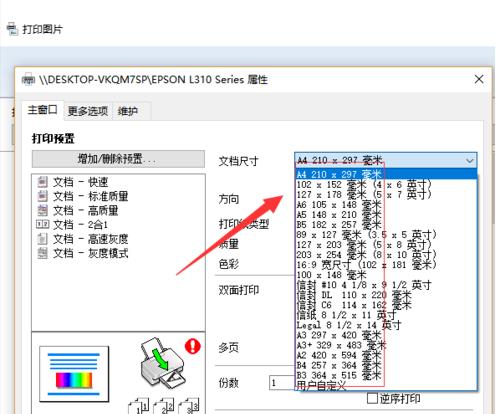The image size is (496, 414).
Task: Select B3 364 x 515 毫米 size
Action: click(386, 375)
